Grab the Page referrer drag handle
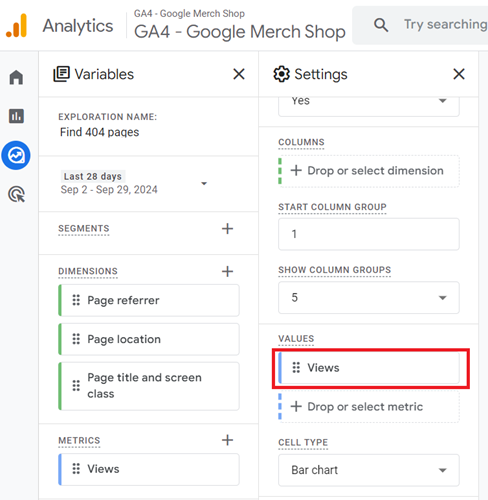 (x=76, y=300)
